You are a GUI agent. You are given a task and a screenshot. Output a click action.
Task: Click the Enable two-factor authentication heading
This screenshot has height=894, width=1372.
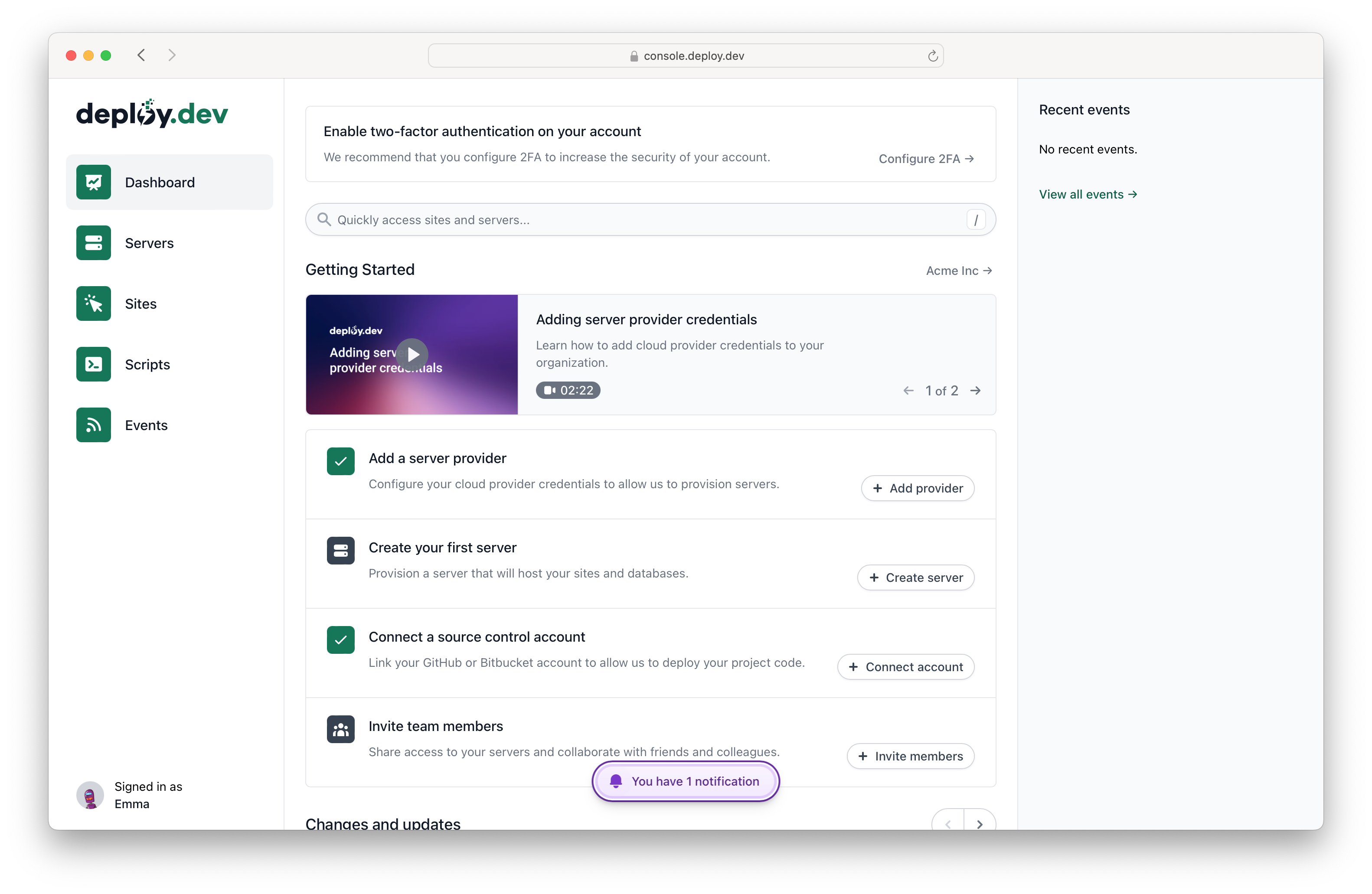(x=482, y=131)
